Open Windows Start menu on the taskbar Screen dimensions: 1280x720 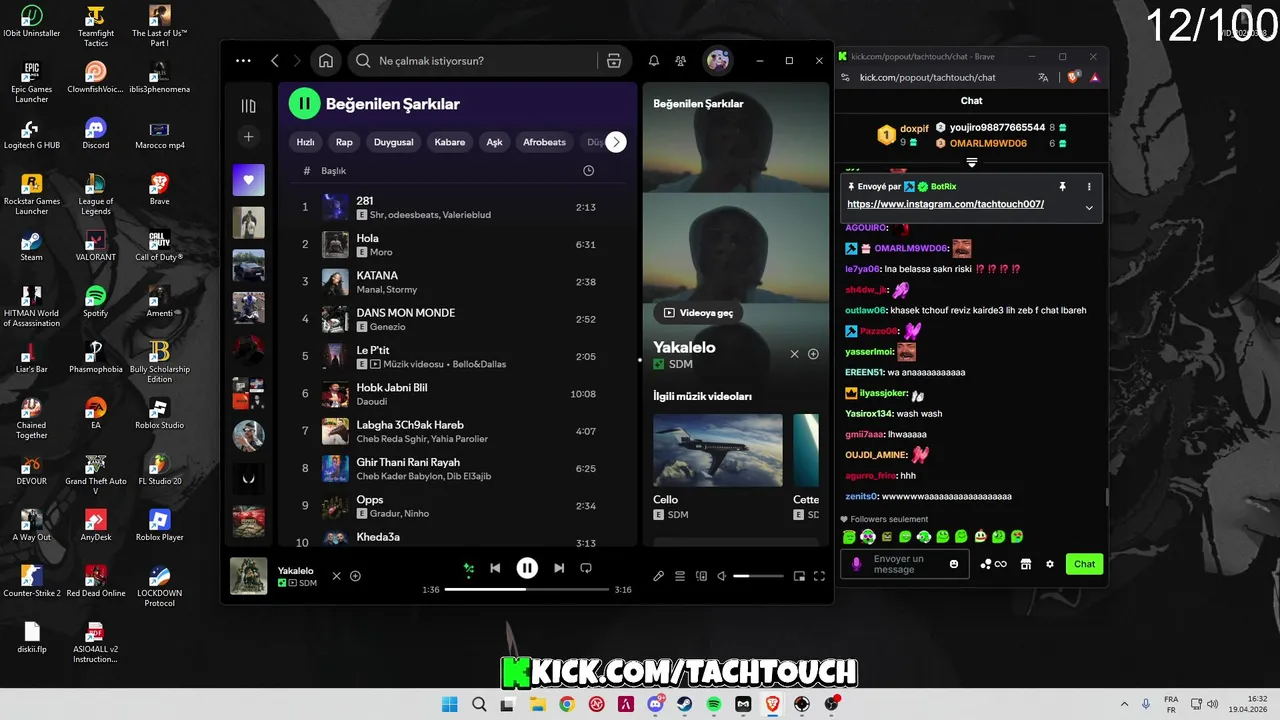450,704
